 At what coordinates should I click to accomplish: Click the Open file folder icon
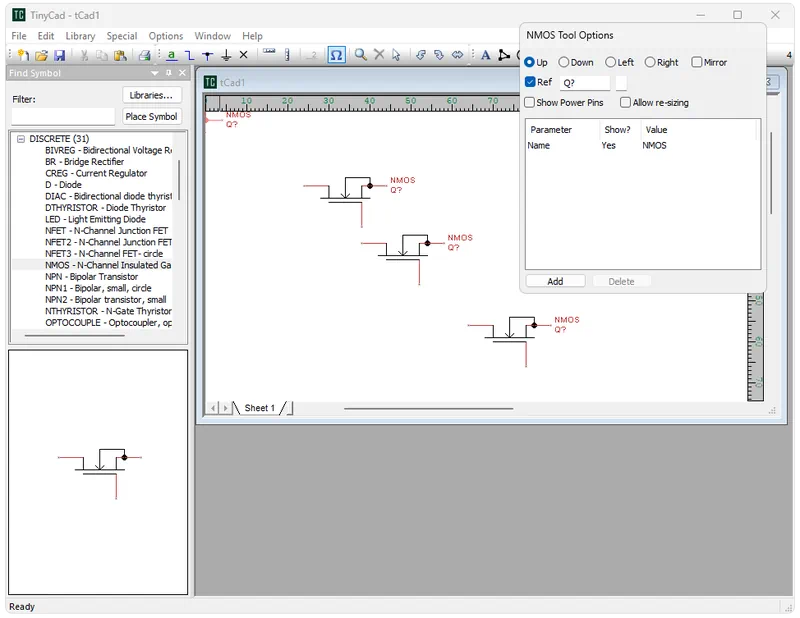point(41,55)
